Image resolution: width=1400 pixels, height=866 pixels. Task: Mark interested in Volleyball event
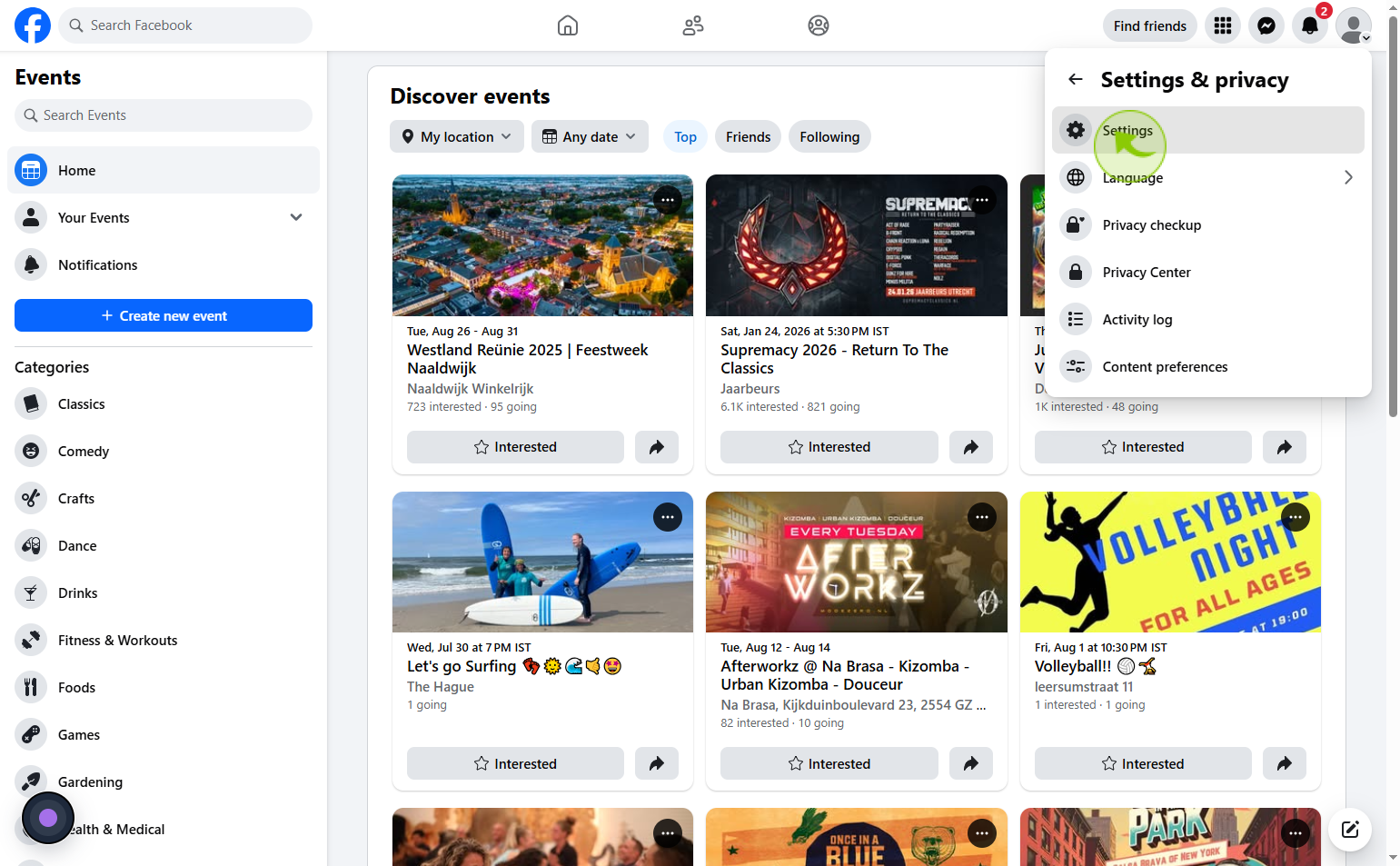pos(1143,763)
